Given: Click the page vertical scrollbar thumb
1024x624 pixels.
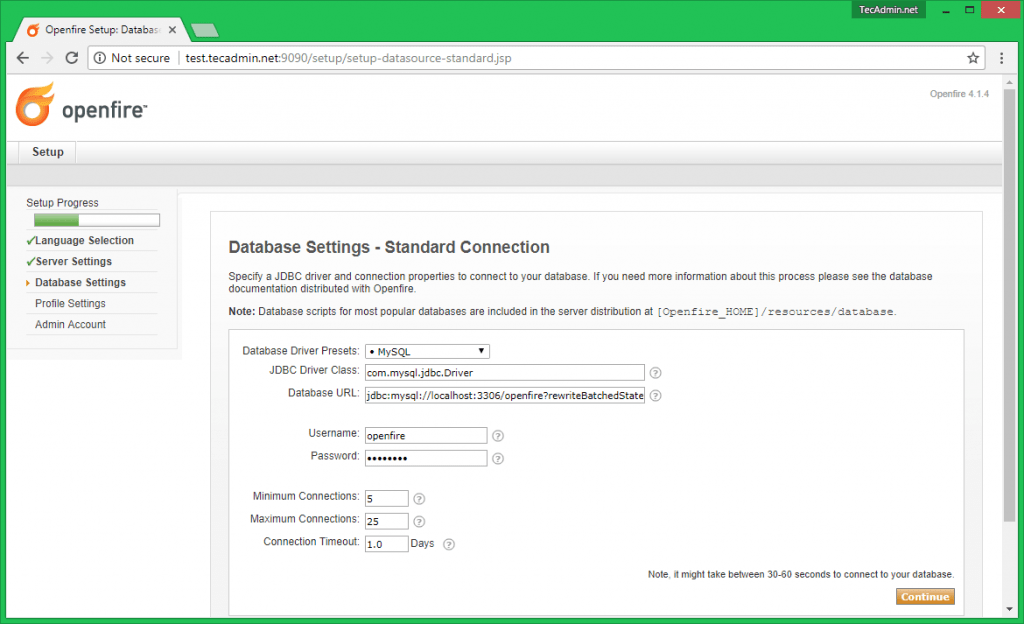Looking at the screenshot, I should (x=1009, y=305).
